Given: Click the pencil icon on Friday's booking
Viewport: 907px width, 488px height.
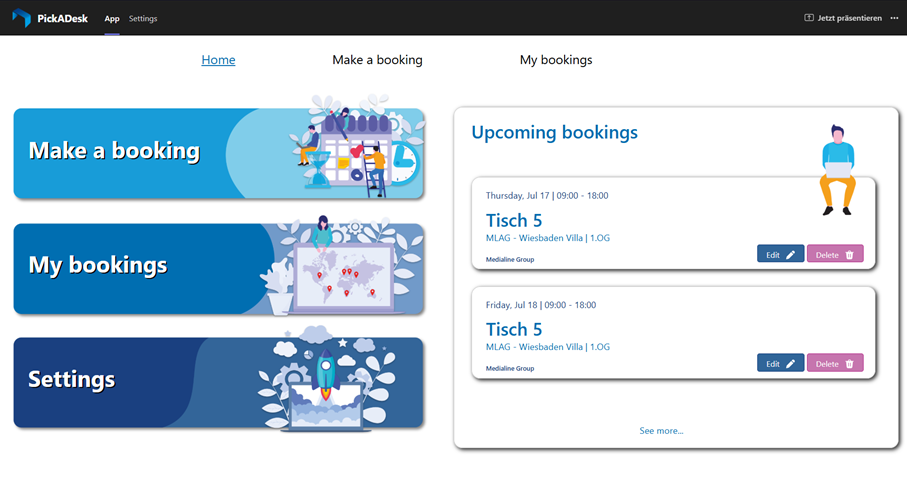Looking at the screenshot, I should (790, 364).
